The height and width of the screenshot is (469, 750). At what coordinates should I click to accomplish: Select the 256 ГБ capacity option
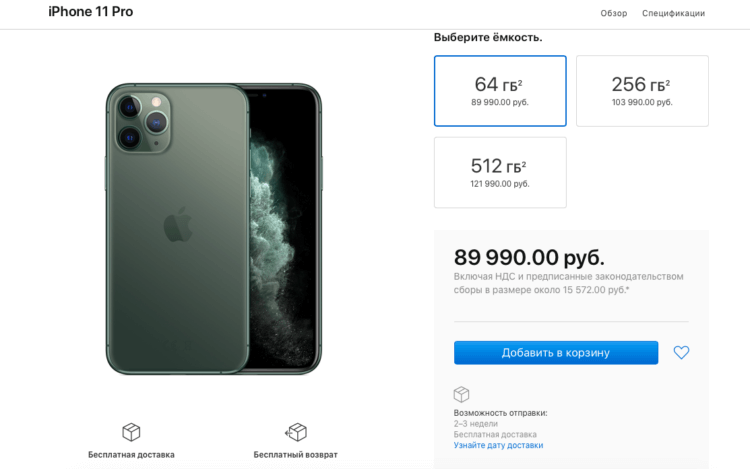(642, 91)
